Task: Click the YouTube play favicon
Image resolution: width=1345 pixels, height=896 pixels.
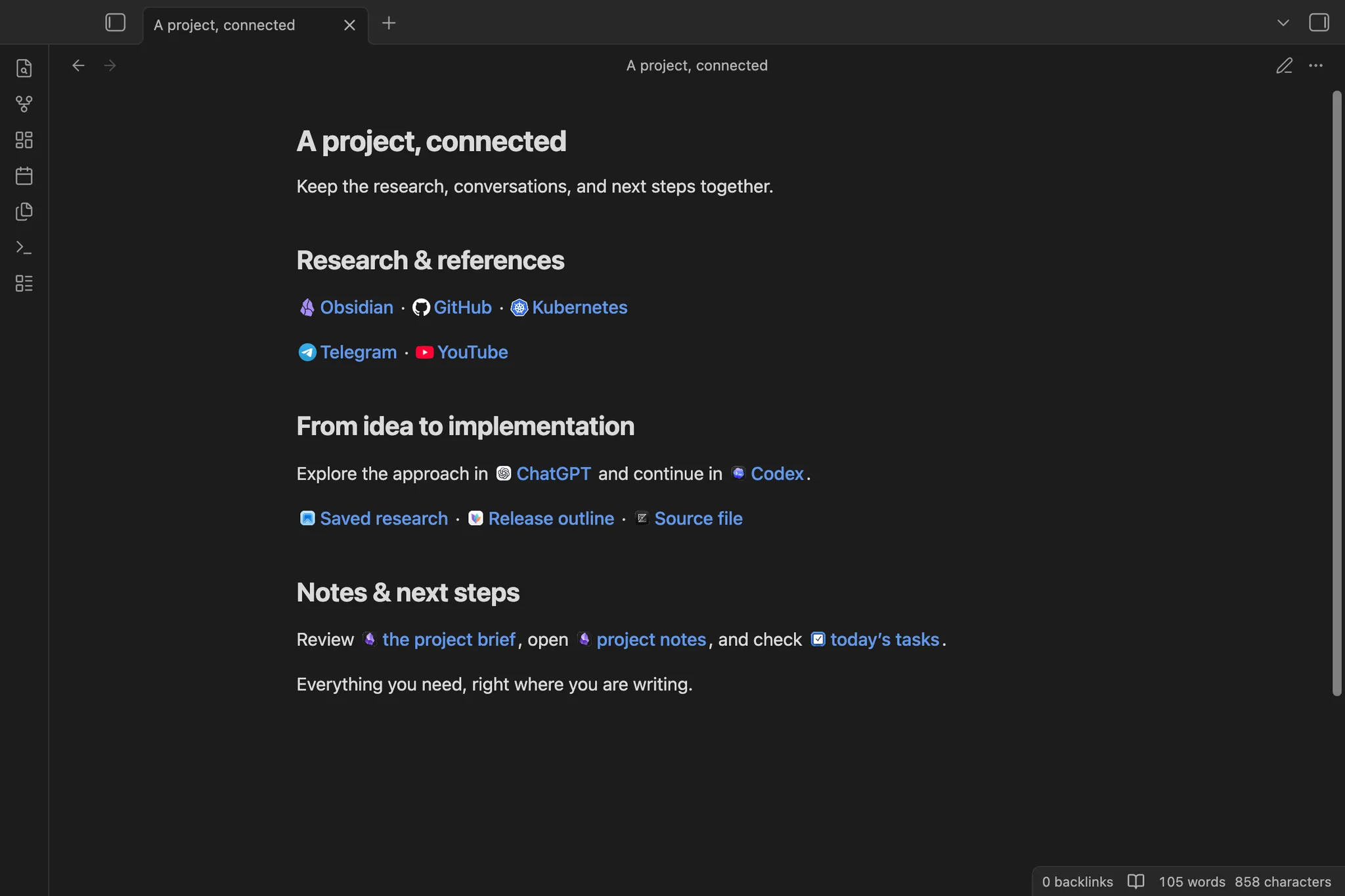Action: pyautogui.click(x=424, y=352)
